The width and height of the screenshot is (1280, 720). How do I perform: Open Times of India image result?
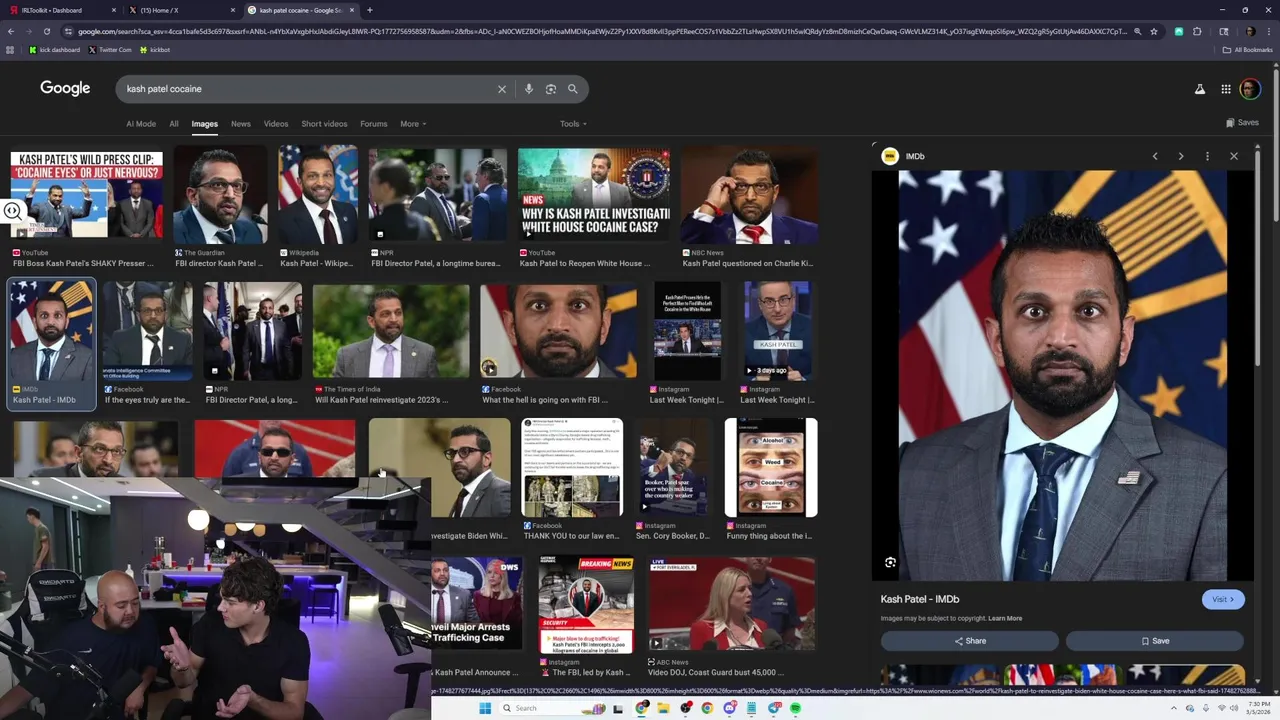tap(391, 331)
